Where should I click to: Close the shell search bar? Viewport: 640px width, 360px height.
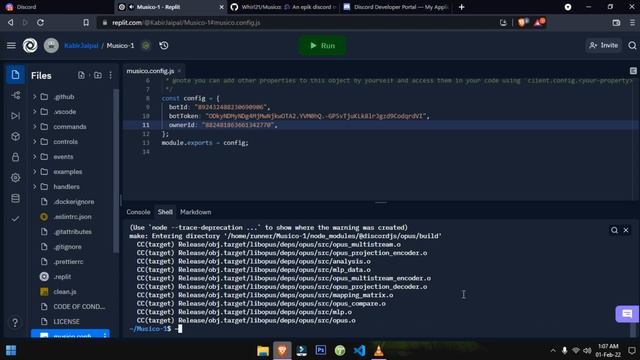626,230
